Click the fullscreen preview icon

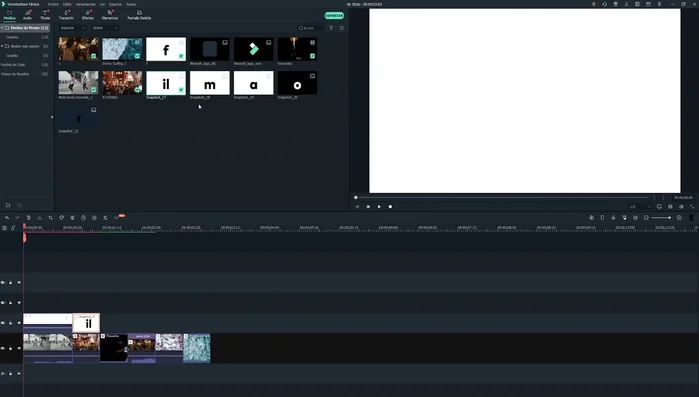coord(692,207)
